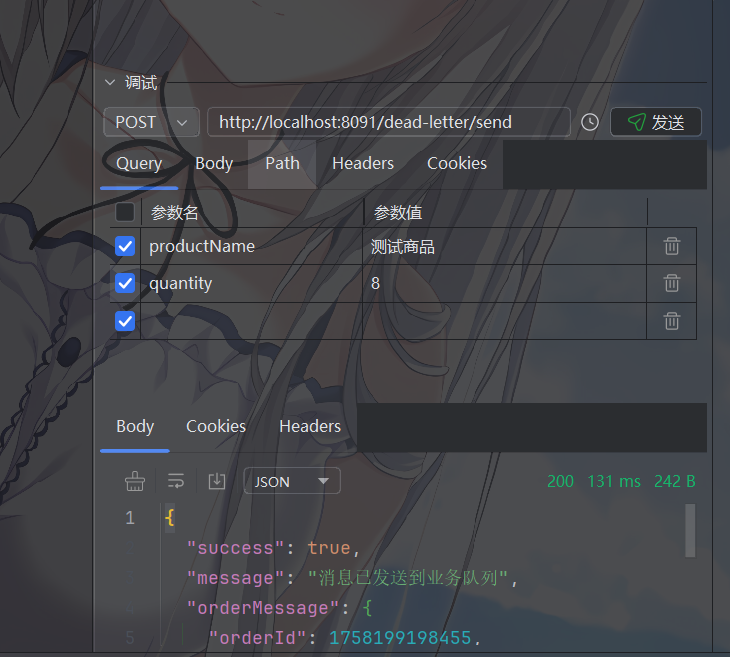Screen dimensions: 730x657
Task: Open the response Cookies tab
Action: point(215,426)
